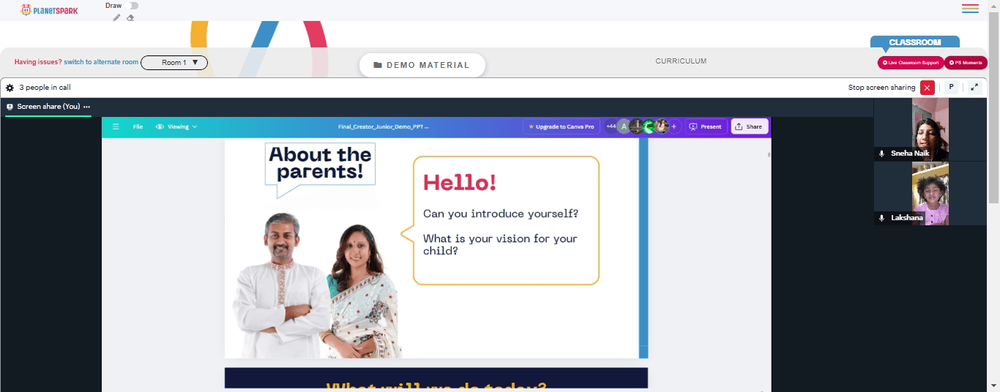Click the Viewing eye icon
The width and height of the screenshot is (1000, 392).
click(160, 127)
